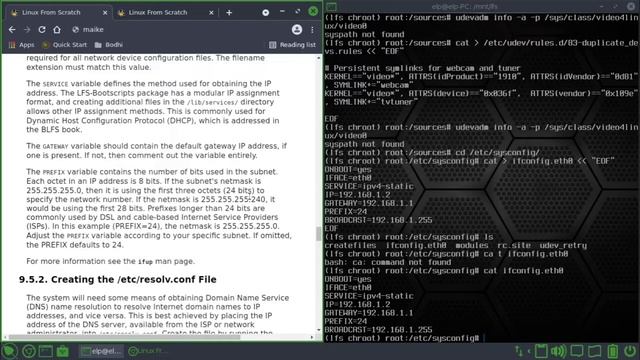This screenshot has width=640, height=360.
Task: Open the screen settings tray icon
Action: (577, 351)
